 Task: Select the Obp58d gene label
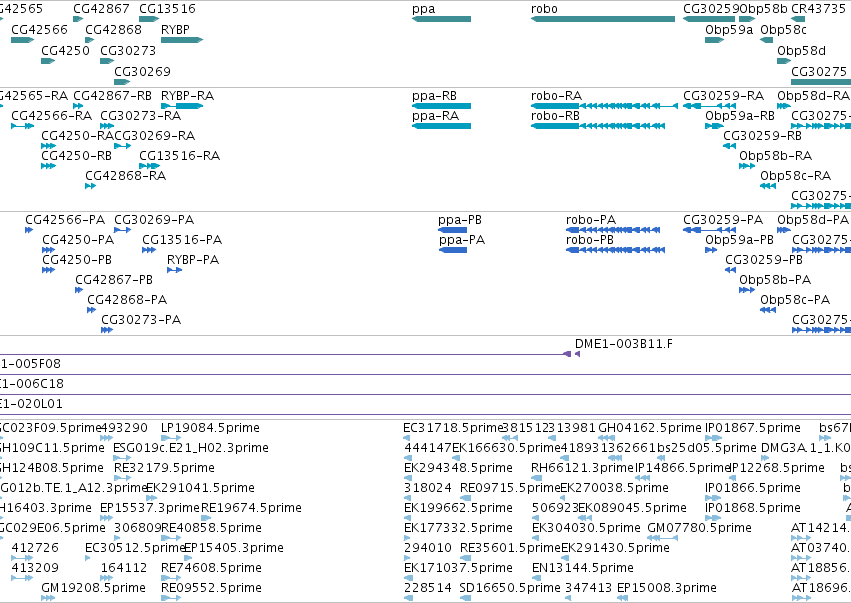(x=801, y=50)
